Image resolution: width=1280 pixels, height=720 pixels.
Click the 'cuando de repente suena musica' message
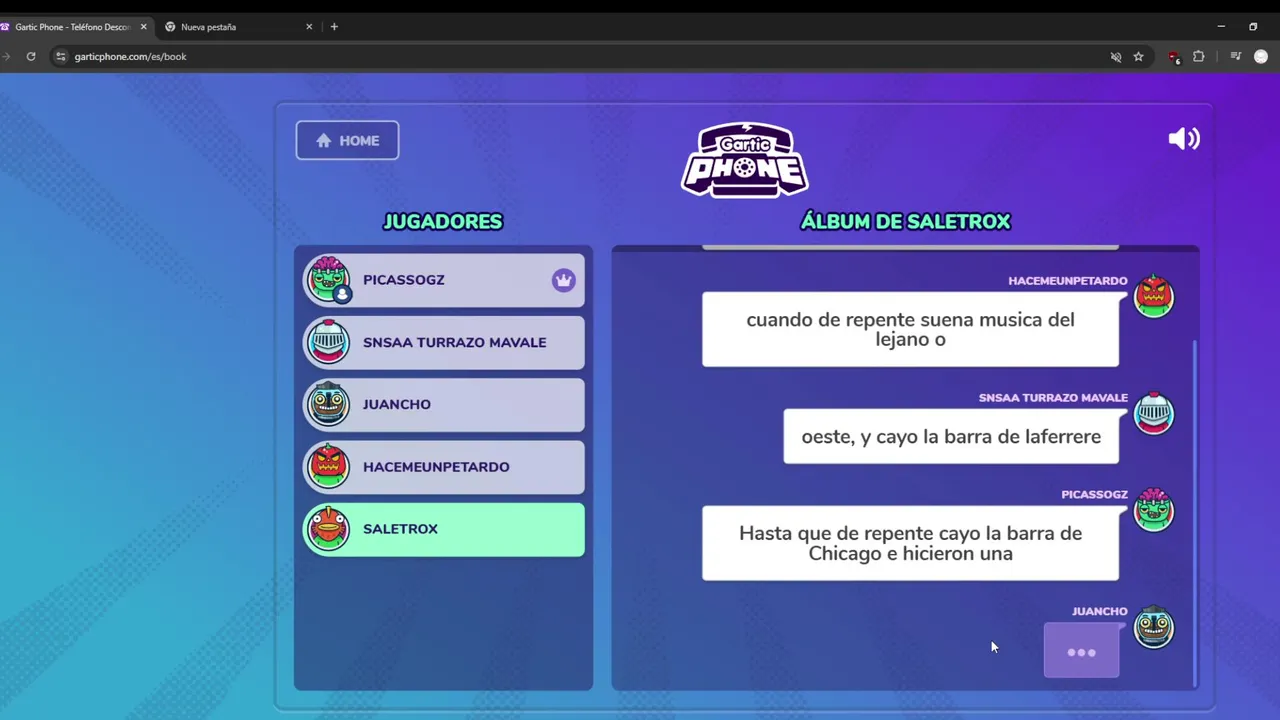pyautogui.click(x=910, y=329)
